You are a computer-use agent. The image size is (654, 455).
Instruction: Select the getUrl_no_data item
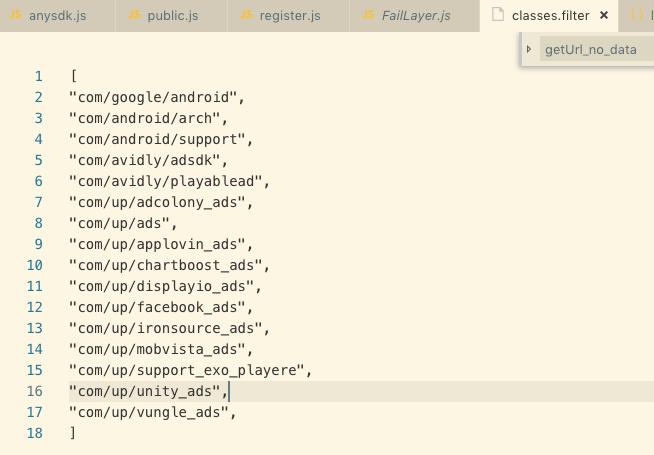[x=590, y=49]
